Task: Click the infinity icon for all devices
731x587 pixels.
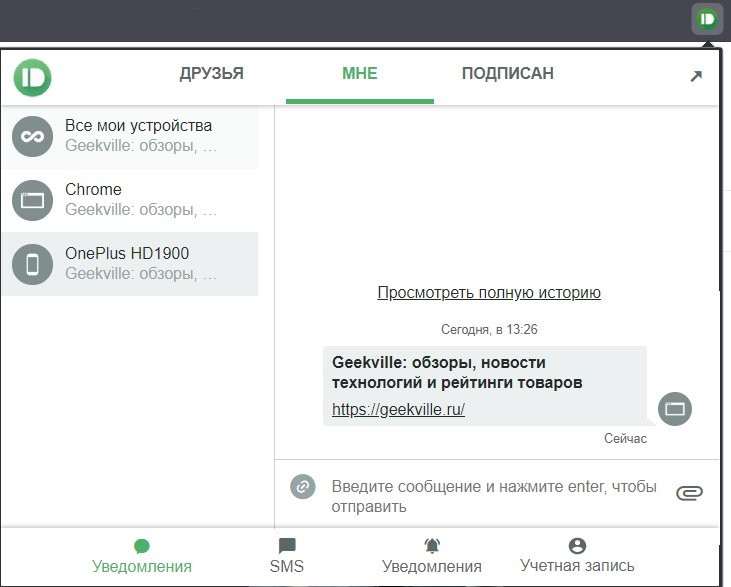Action: (32, 137)
